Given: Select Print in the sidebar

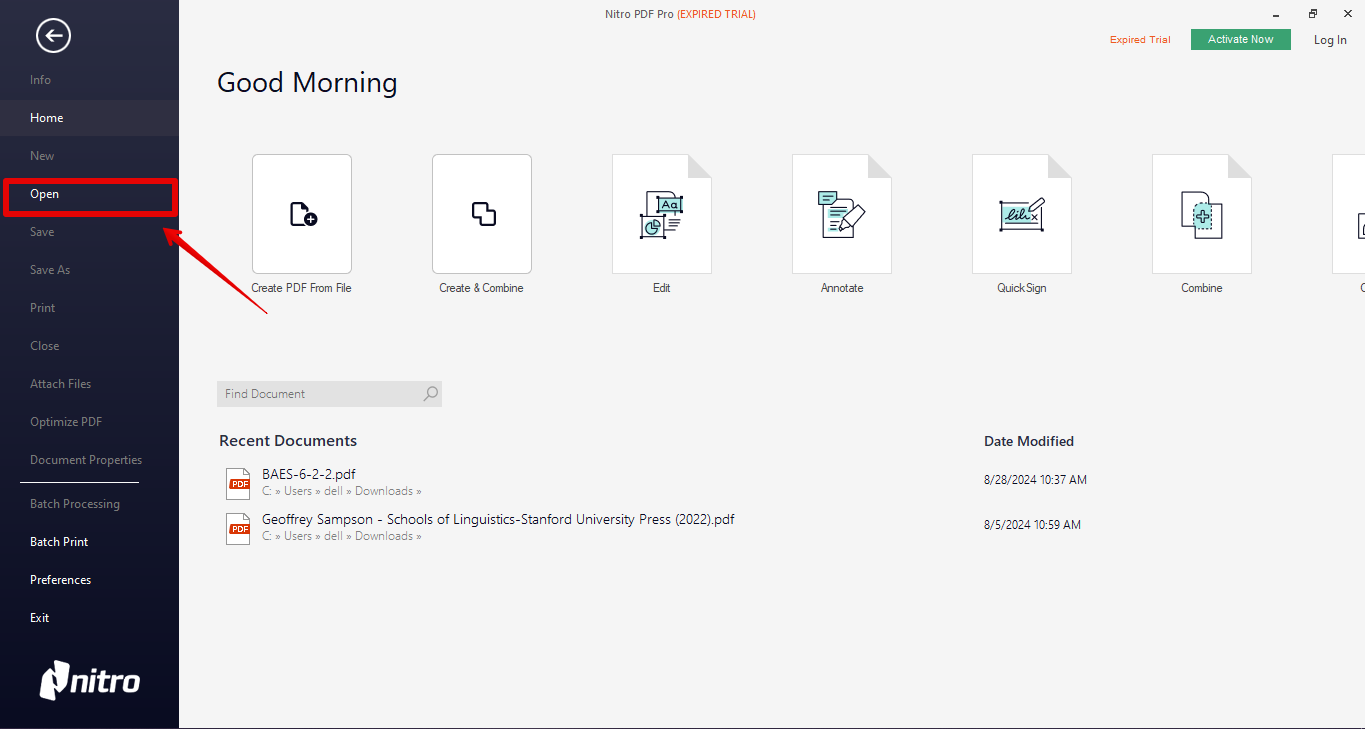Looking at the screenshot, I should [43, 308].
